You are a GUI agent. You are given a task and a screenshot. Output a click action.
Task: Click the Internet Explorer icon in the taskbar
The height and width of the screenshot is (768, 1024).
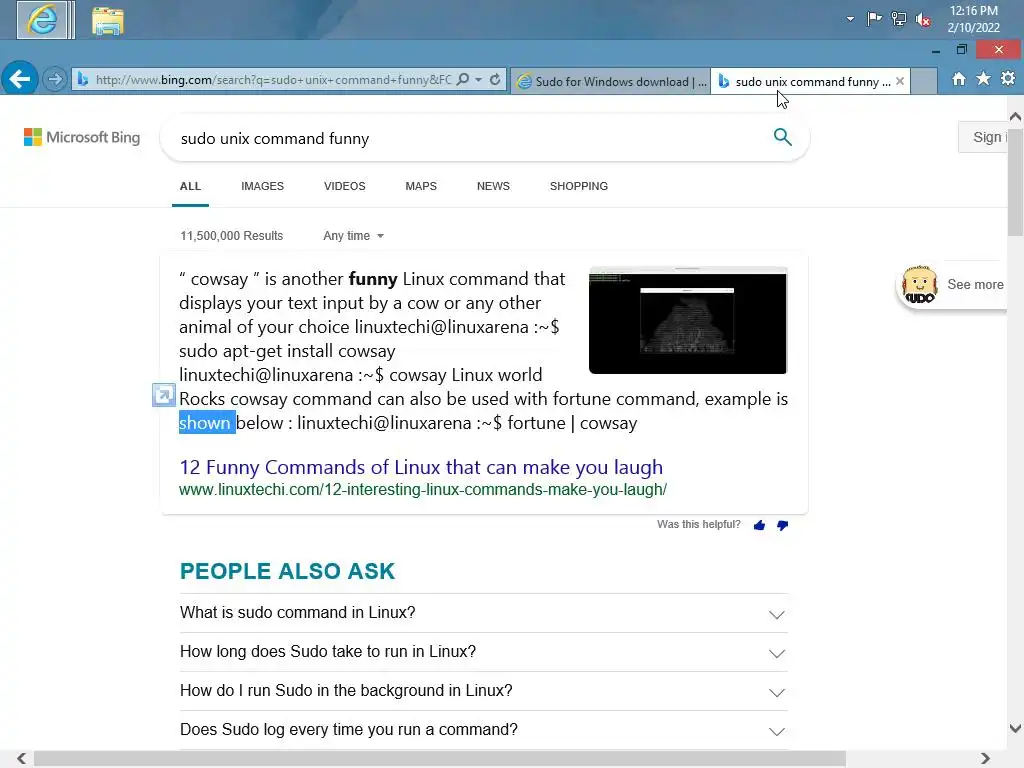click(x=45, y=20)
